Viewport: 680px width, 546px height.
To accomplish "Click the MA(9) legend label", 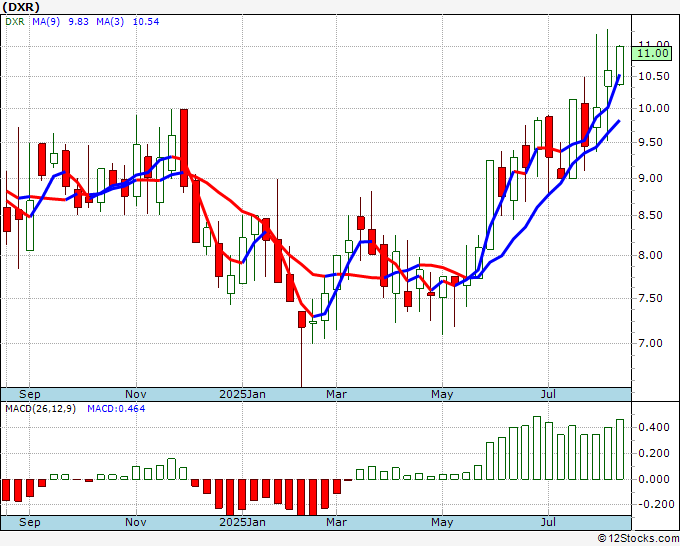I will (46, 21).
